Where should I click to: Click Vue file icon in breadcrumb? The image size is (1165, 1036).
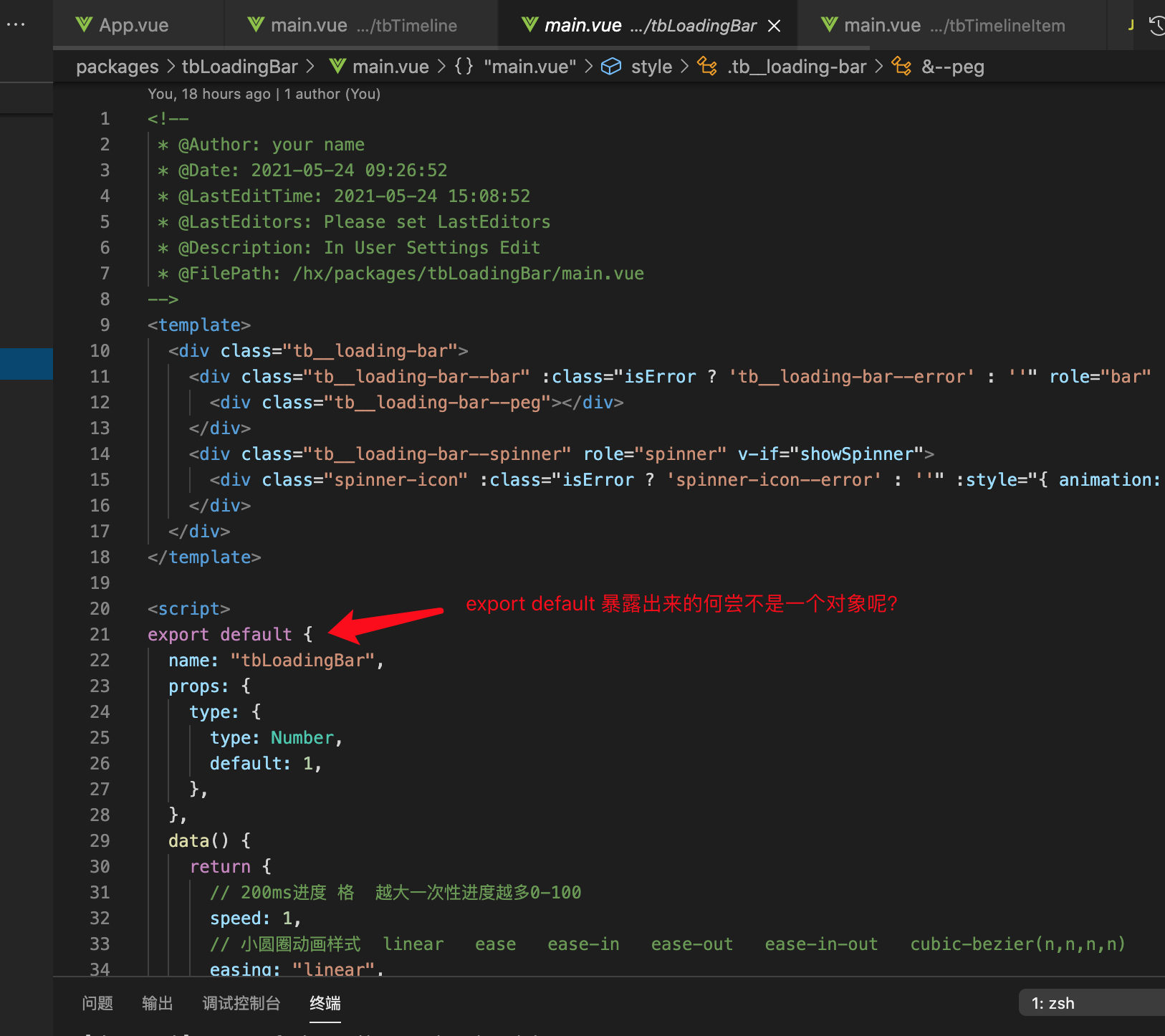[x=338, y=67]
